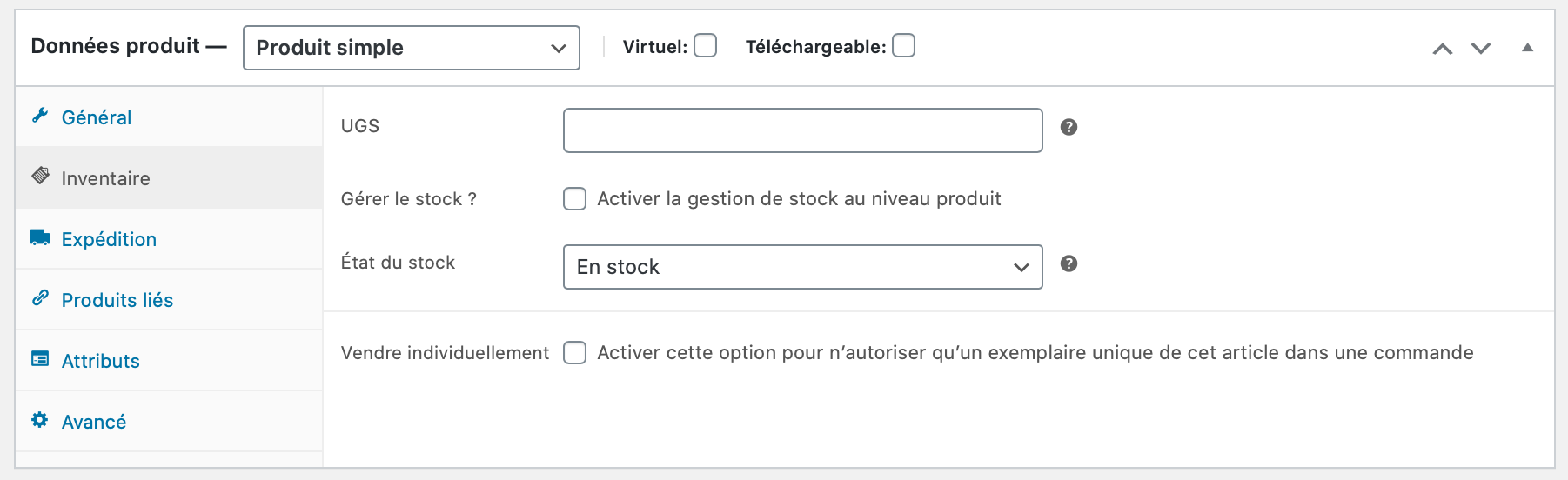Click the gear icon for Avancé
Screen dimensions: 1568x480
[x=40, y=420]
